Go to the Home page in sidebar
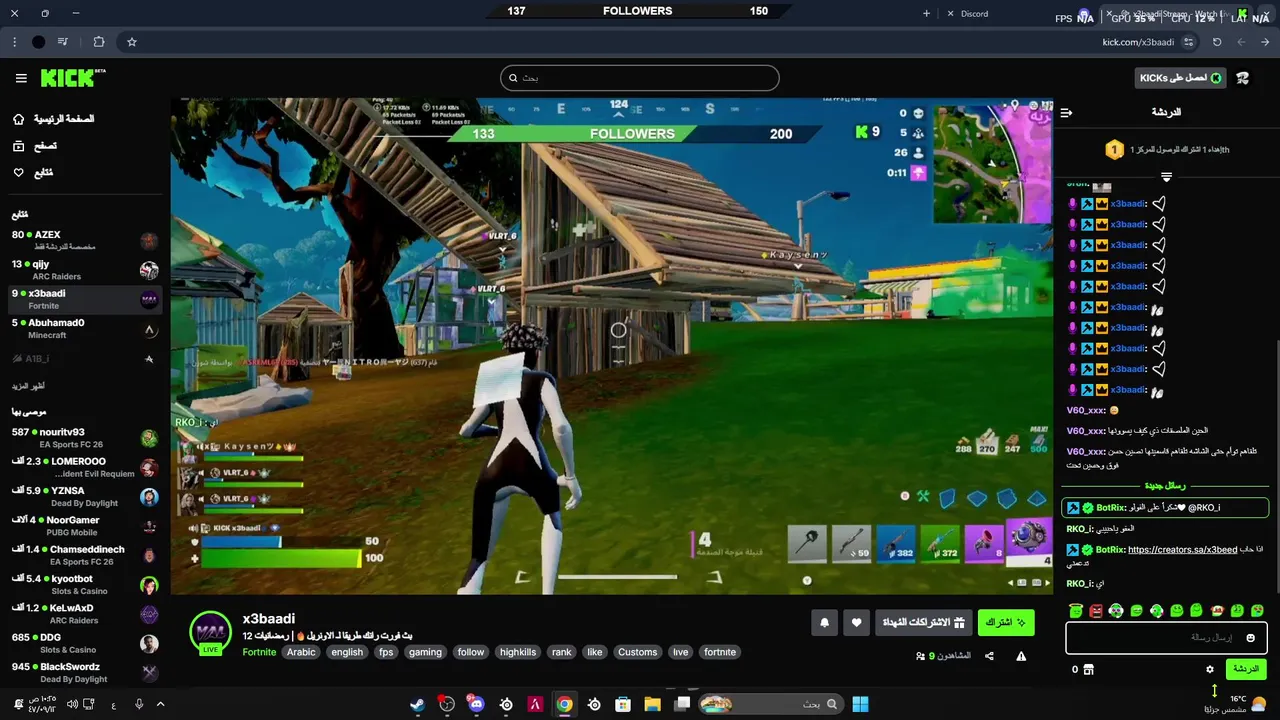Viewport: 1280px width, 720px height. pos(54,119)
